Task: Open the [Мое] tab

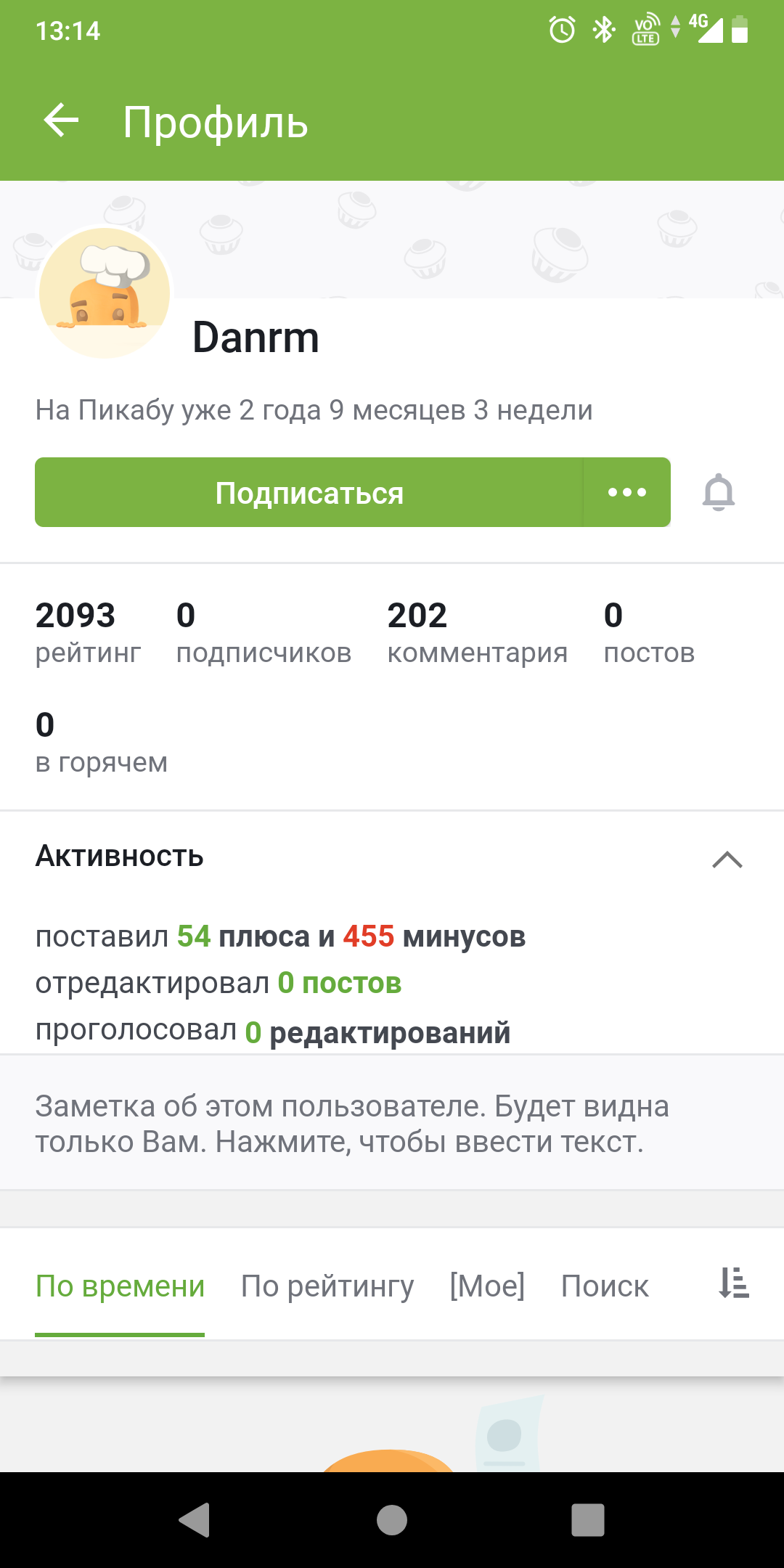Action: 487,1286
